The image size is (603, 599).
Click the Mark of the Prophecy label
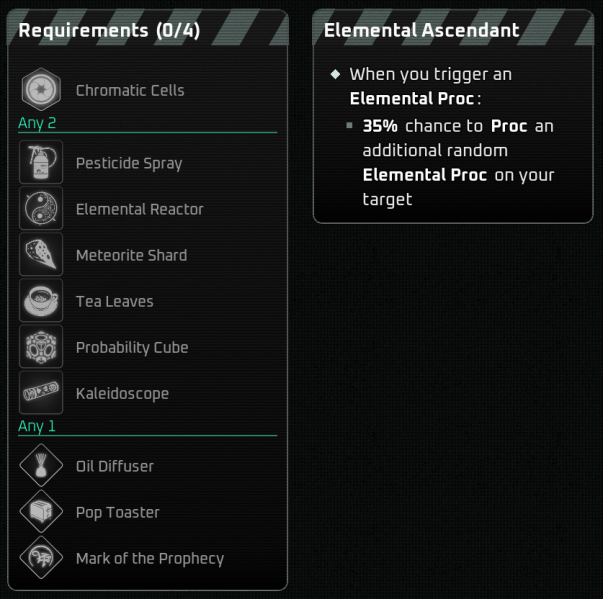coord(149,558)
